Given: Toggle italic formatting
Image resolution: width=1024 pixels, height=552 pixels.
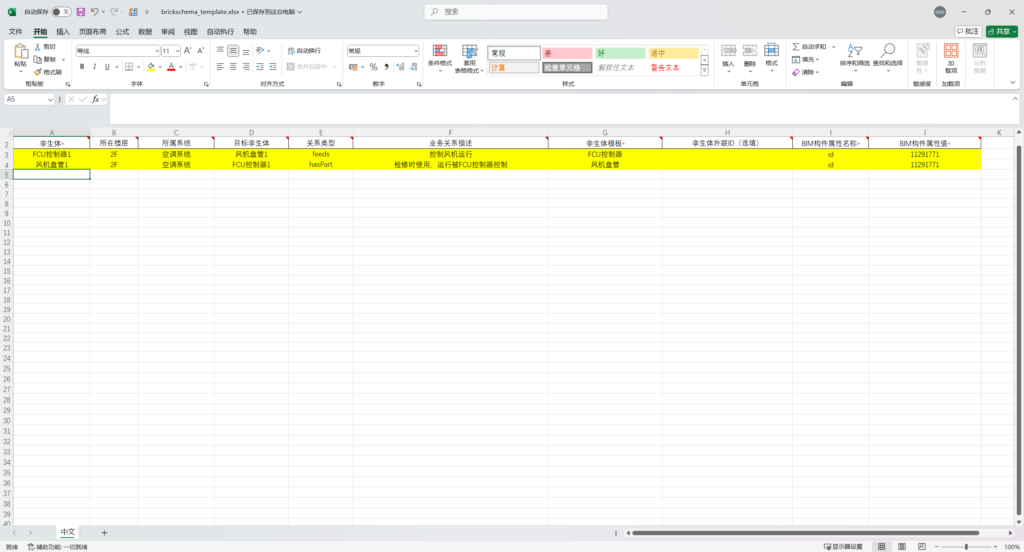Looking at the screenshot, I should pyautogui.click(x=94, y=67).
